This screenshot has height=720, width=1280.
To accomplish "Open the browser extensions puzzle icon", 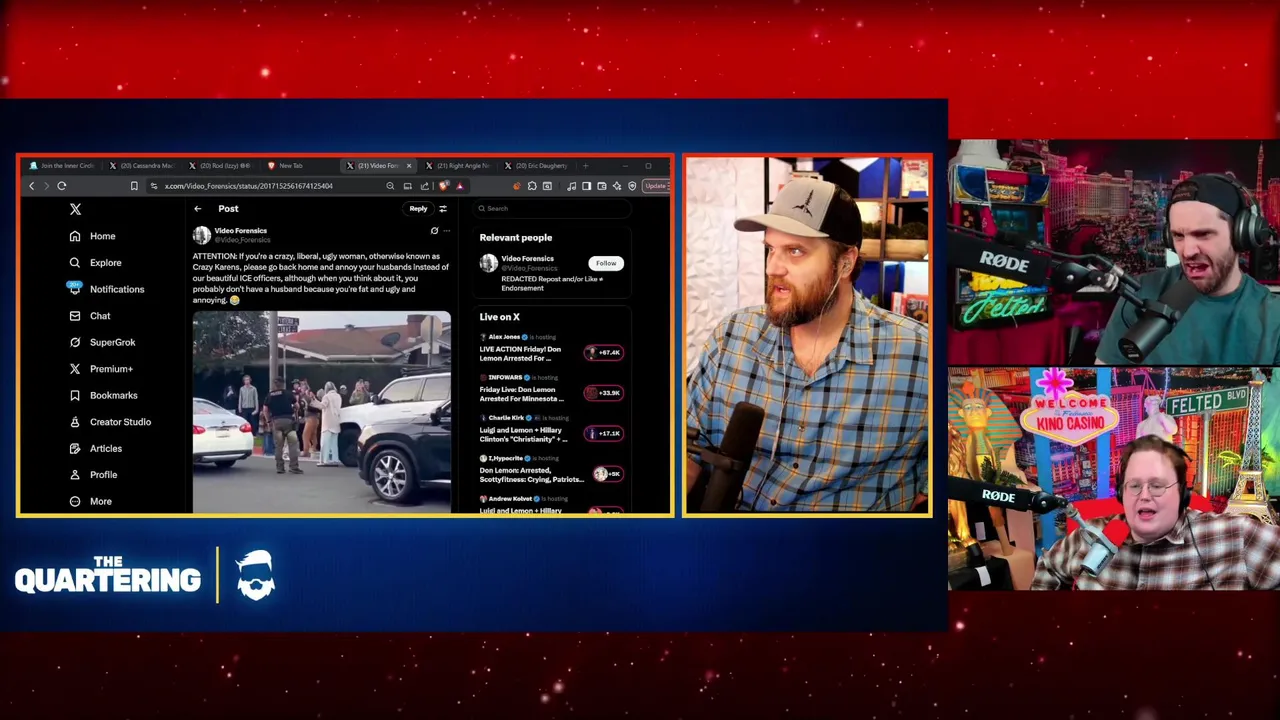I will (532, 186).
